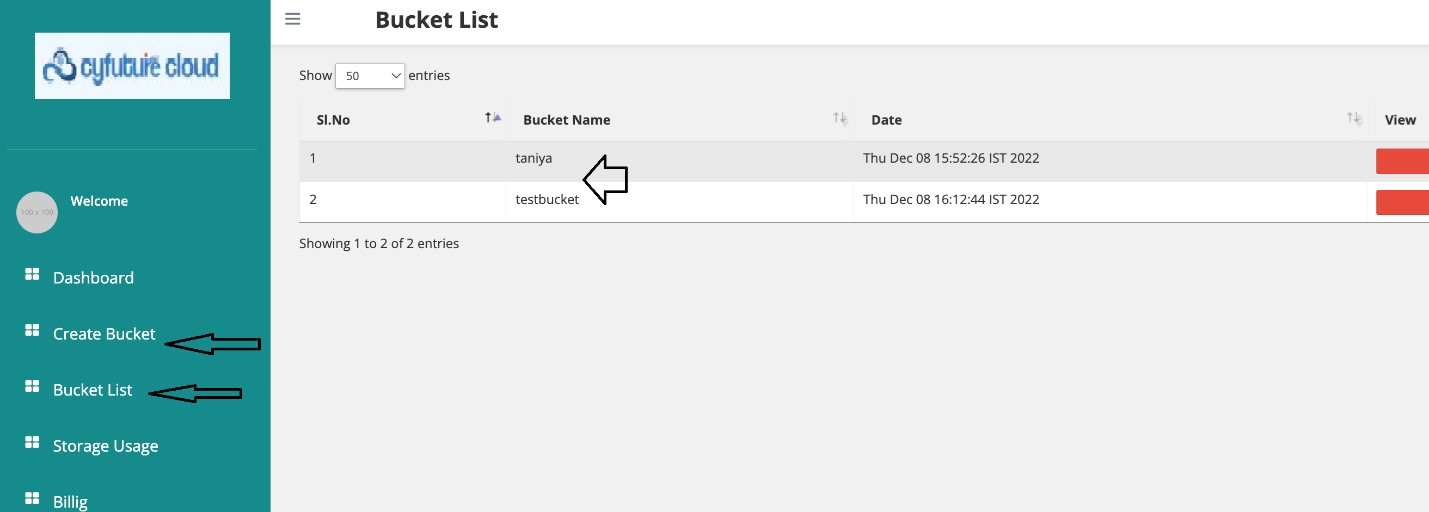Click the Create Bucket grid icon
This screenshot has height=512, width=1429.
click(x=32, y=330)
